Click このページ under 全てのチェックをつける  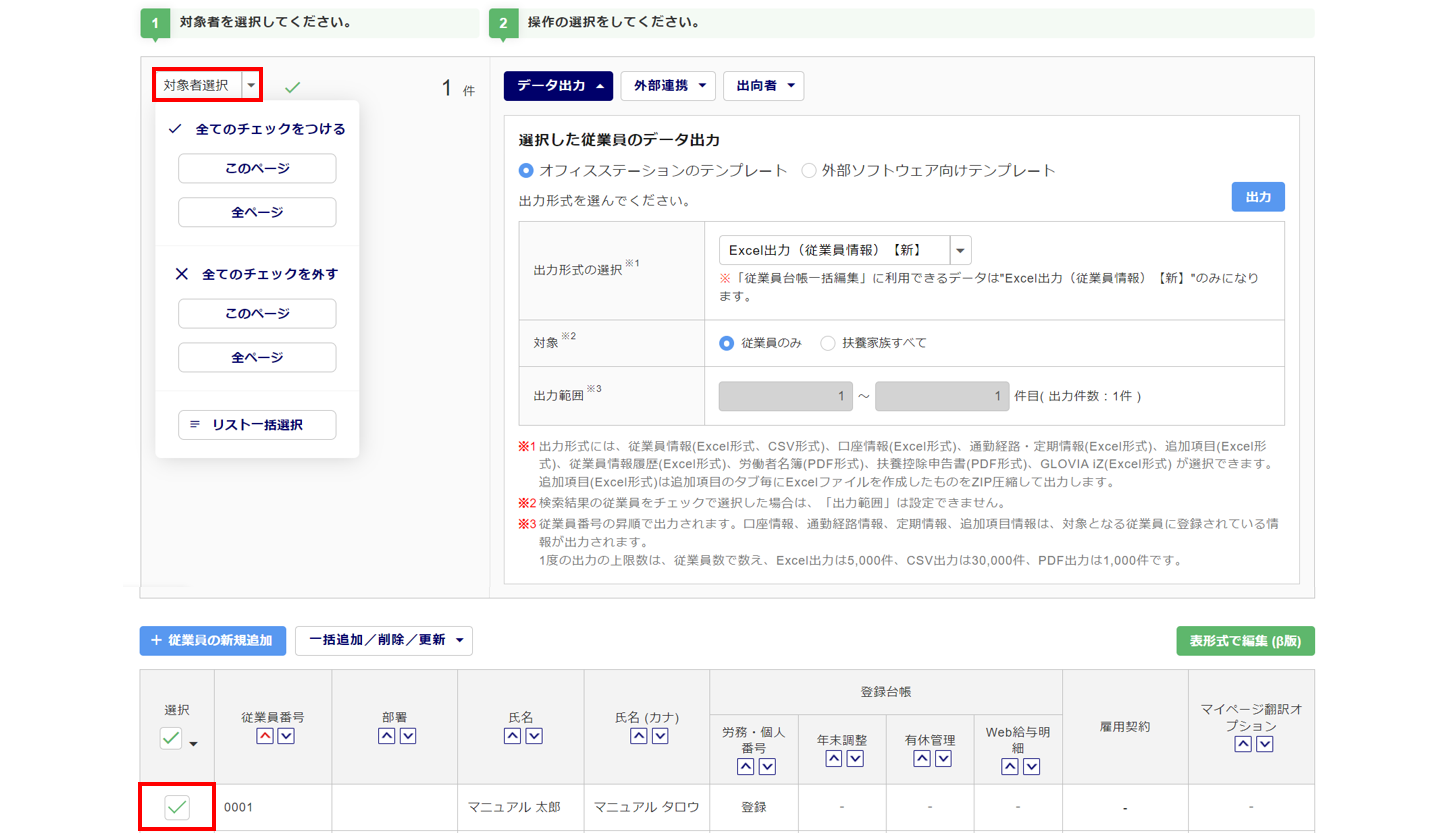257,169
